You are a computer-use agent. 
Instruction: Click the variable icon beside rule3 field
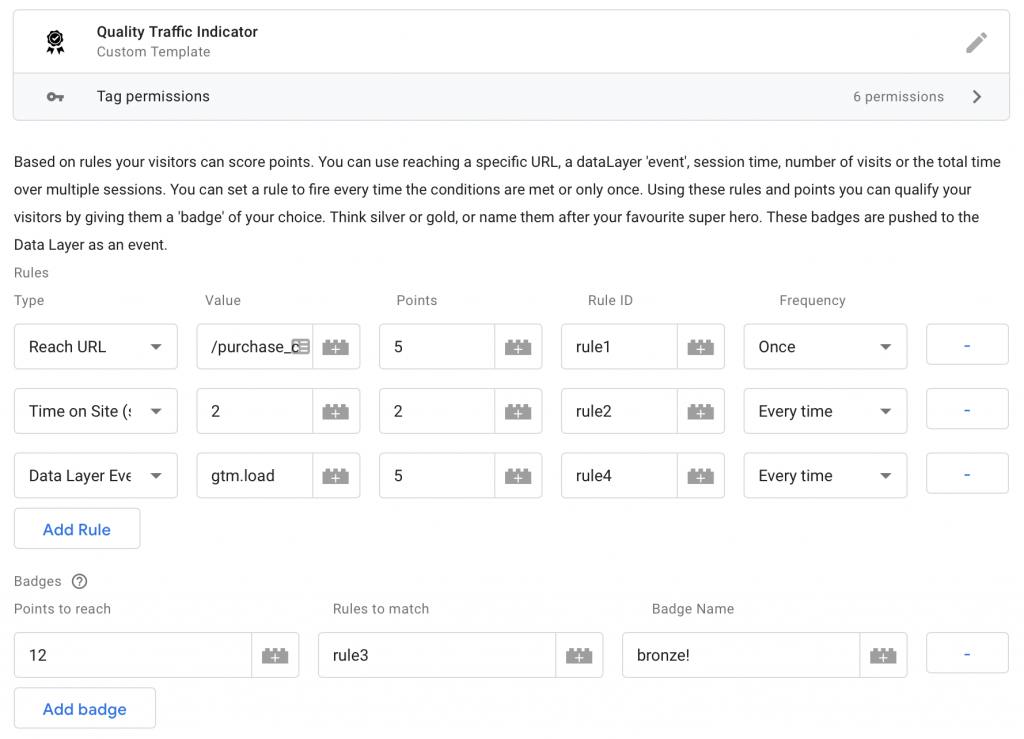pos(579,655)
